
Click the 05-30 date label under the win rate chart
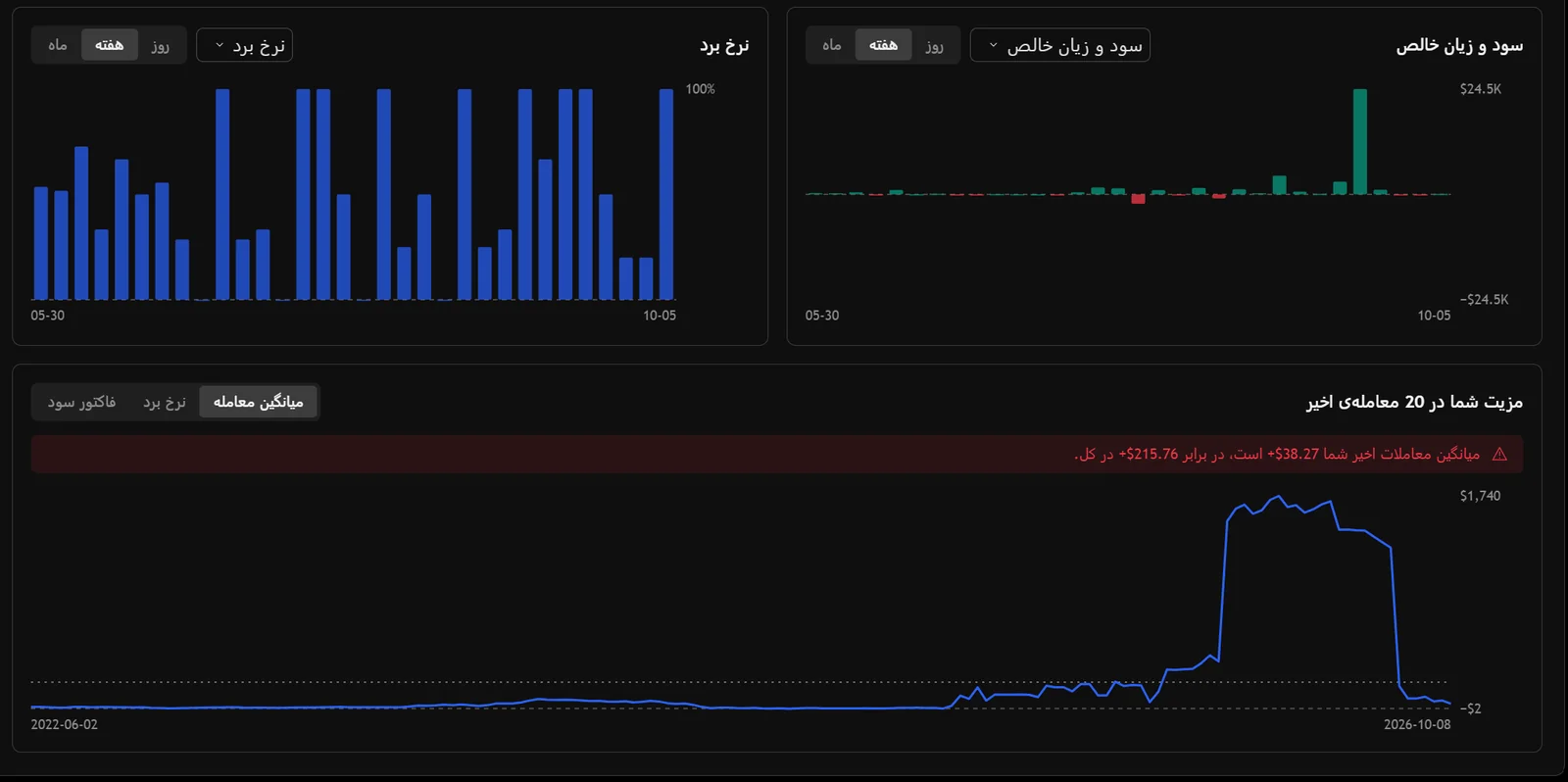[x=48, y=316]
